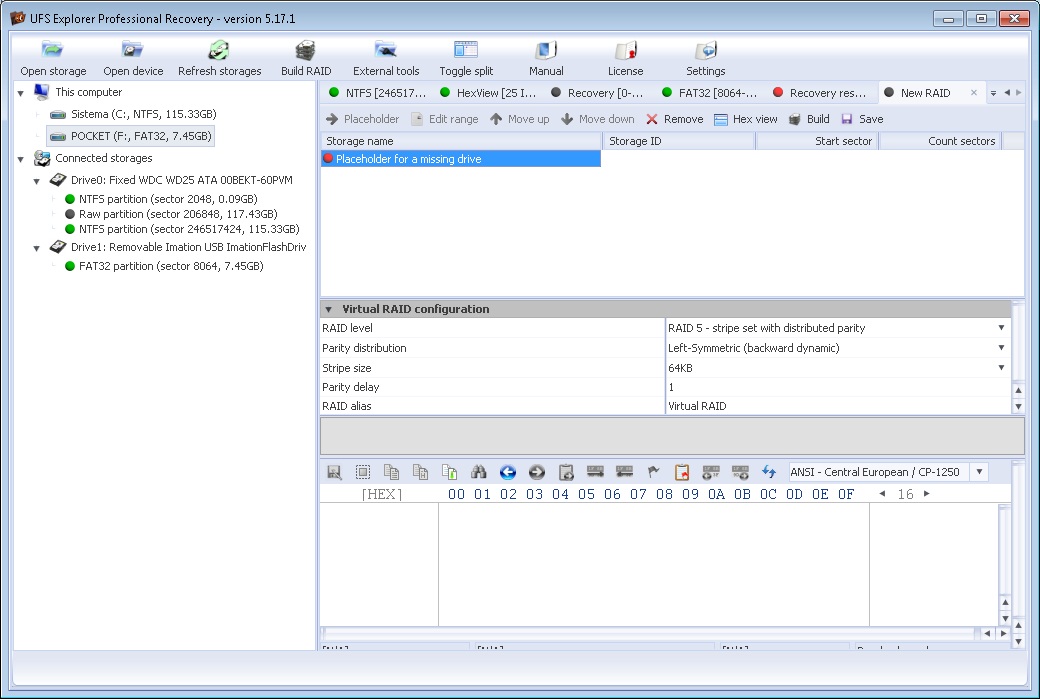The image size is (1040, 699).
Task: Select Sistema (C:, NTFS, 115.33GB) drive
Action: [x=134, y=114]
